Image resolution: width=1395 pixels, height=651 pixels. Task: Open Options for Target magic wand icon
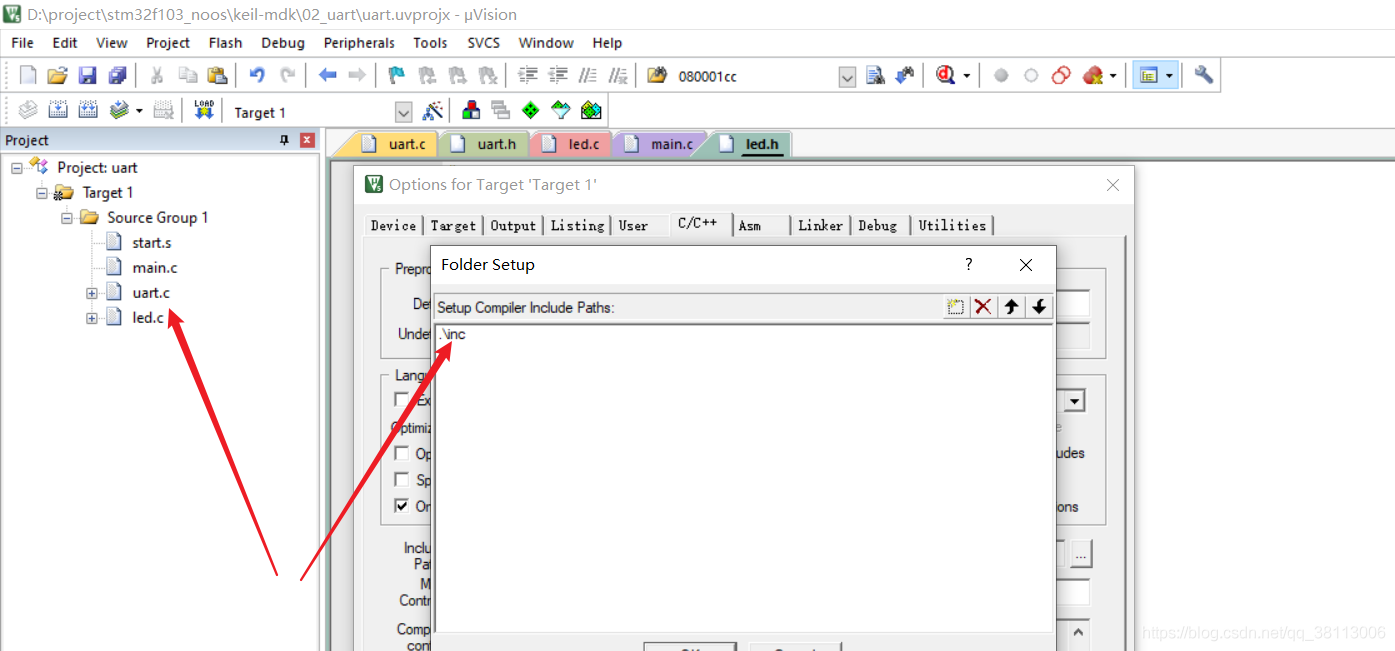[x=433, y=111]
